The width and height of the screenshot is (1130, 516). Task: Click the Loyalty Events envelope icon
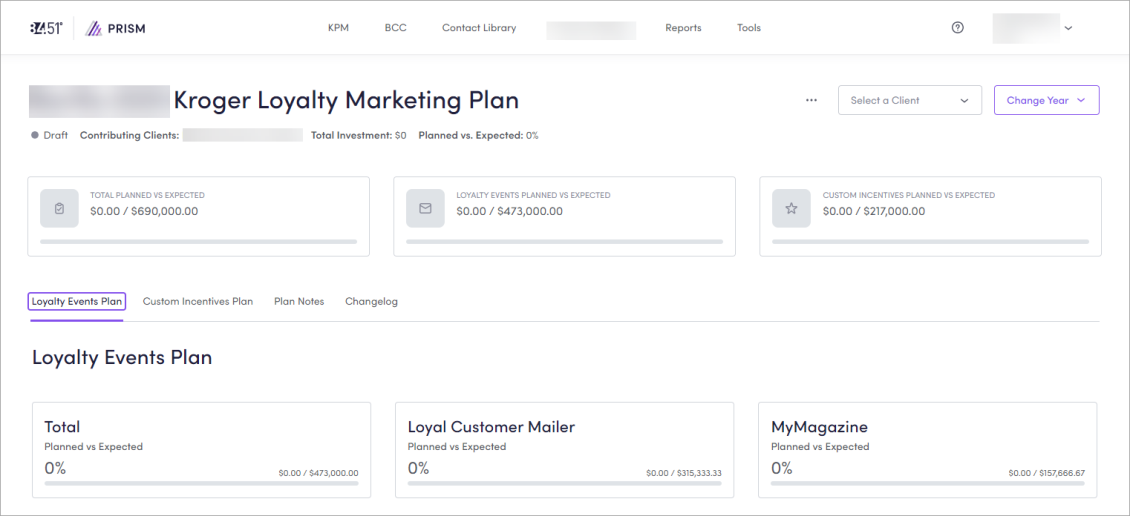(425, 209)
